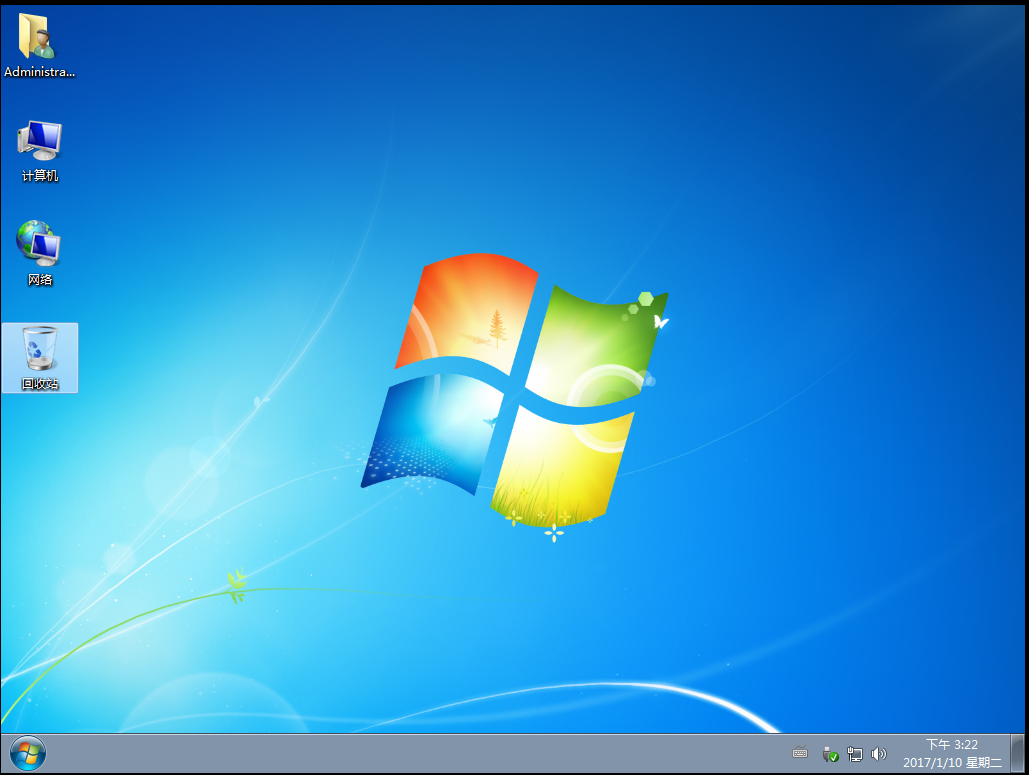Open the Windows Start menu orb

[28, 753]
